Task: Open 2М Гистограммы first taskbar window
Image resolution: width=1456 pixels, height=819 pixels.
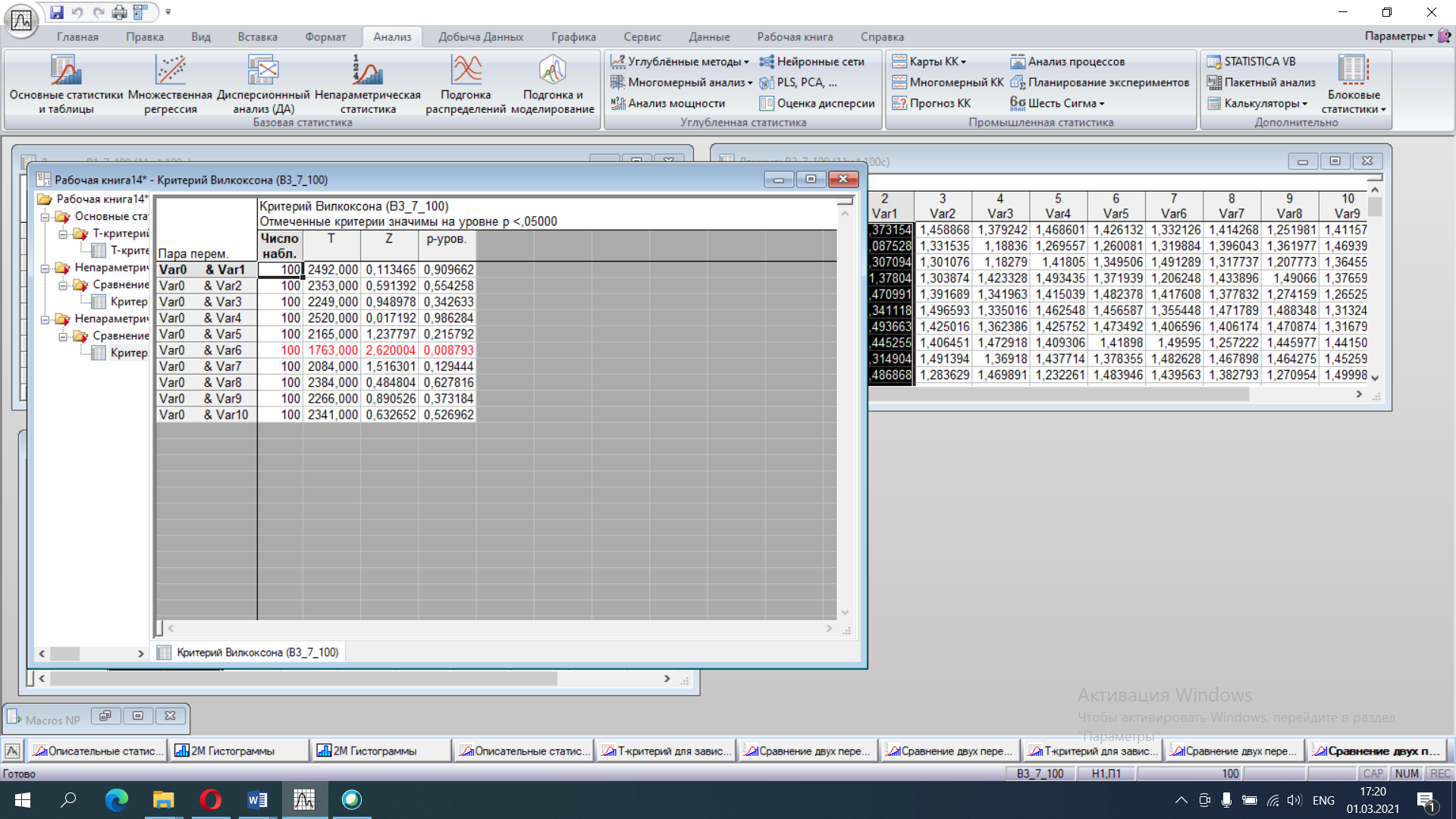Action: 239,751
